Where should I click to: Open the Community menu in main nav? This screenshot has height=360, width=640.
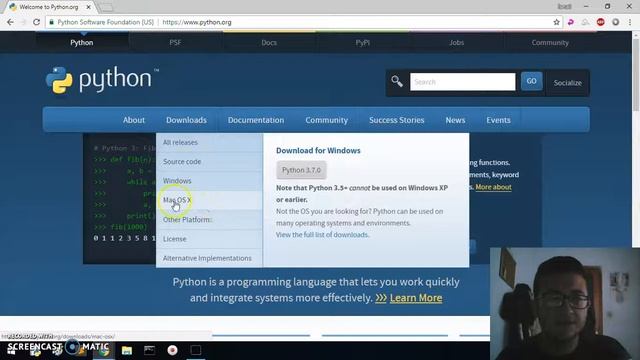327,120
